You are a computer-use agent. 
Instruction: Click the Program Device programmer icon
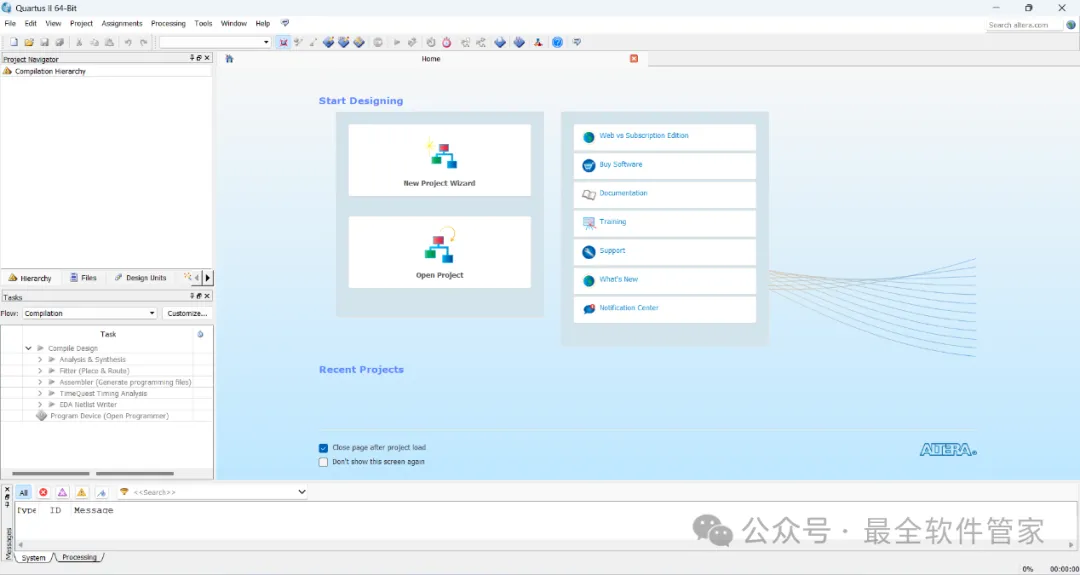(x=41, y=416)
